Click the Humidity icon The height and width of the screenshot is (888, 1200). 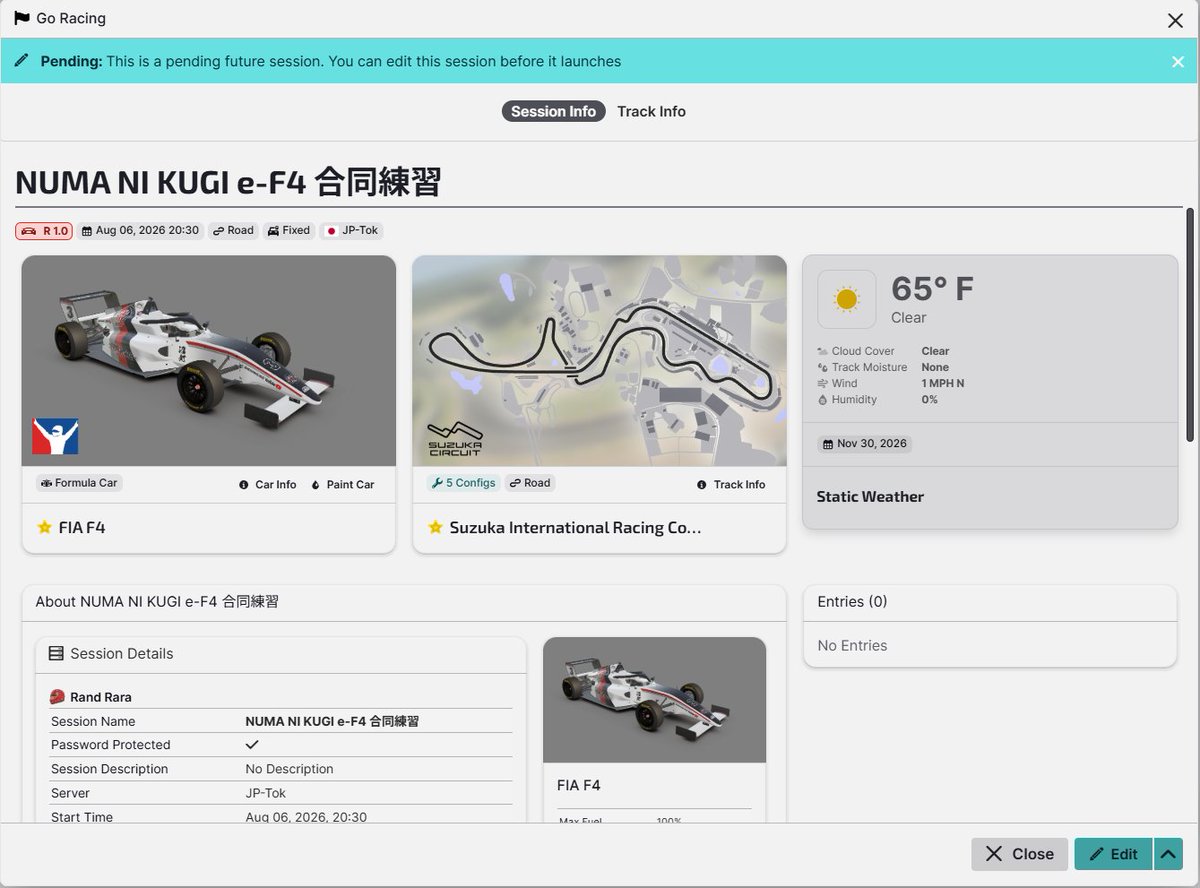click(823, 399)
